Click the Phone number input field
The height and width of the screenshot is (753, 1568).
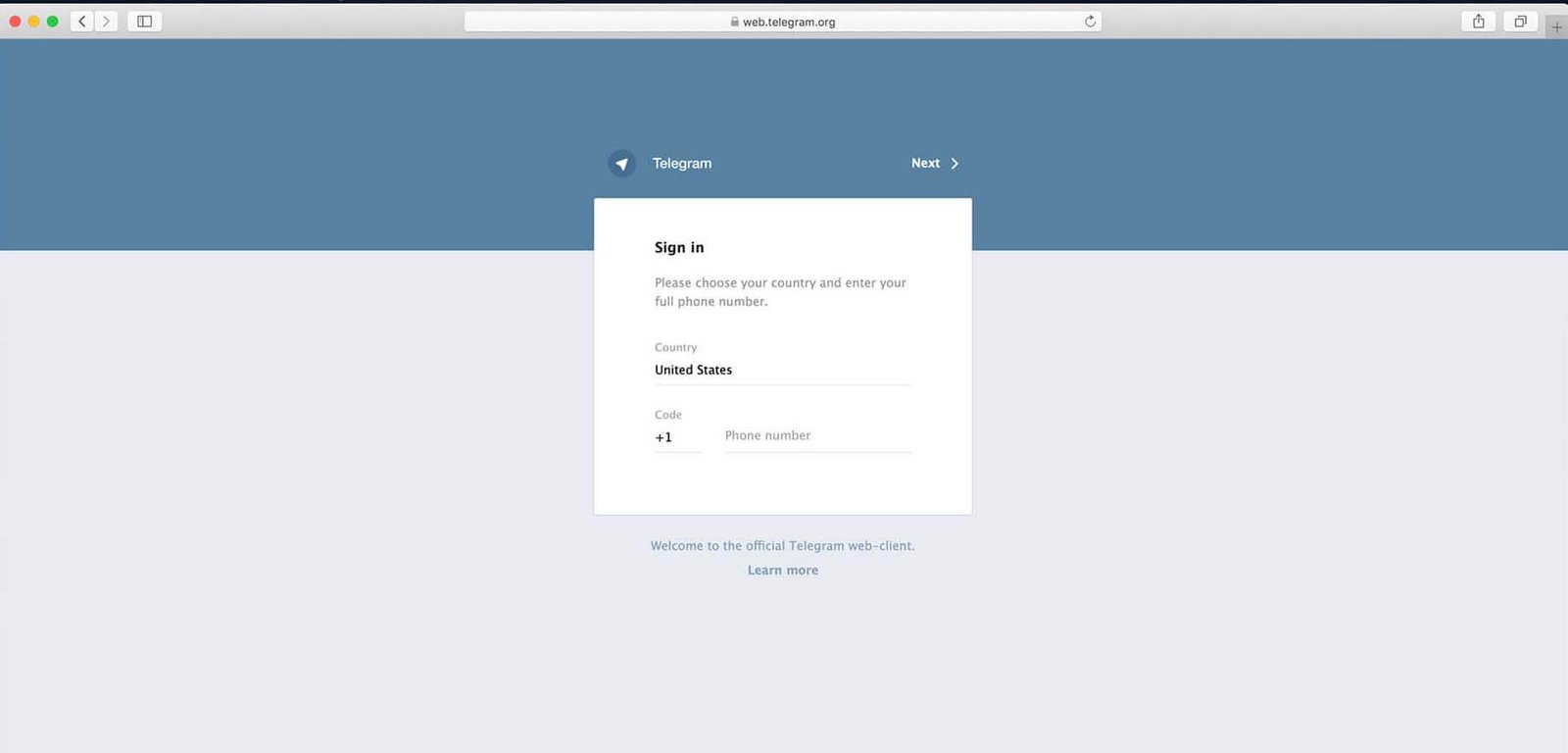tap(818, 436)
